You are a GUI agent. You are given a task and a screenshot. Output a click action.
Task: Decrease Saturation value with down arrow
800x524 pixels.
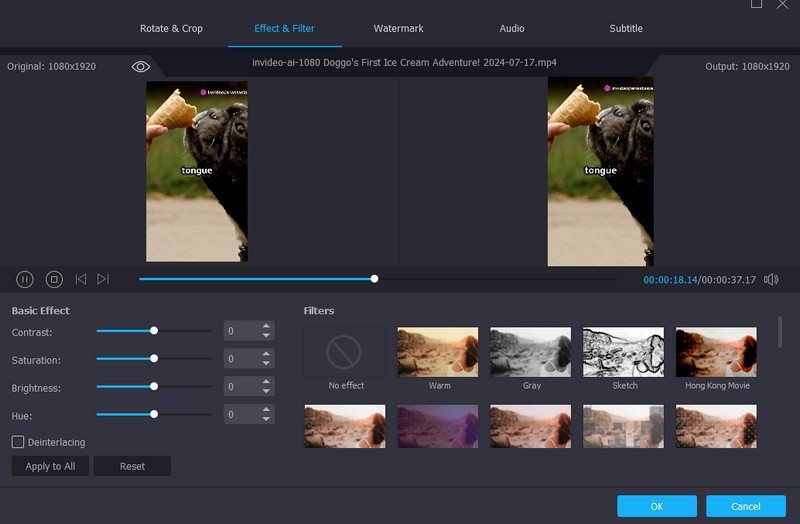[x=266, y=364]
